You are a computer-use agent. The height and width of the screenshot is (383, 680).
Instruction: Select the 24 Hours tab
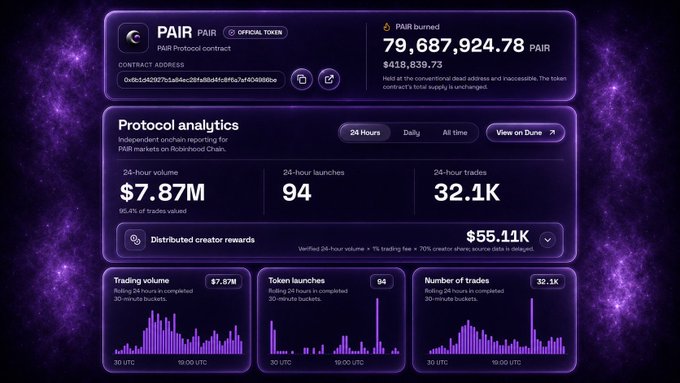point(365,133)
